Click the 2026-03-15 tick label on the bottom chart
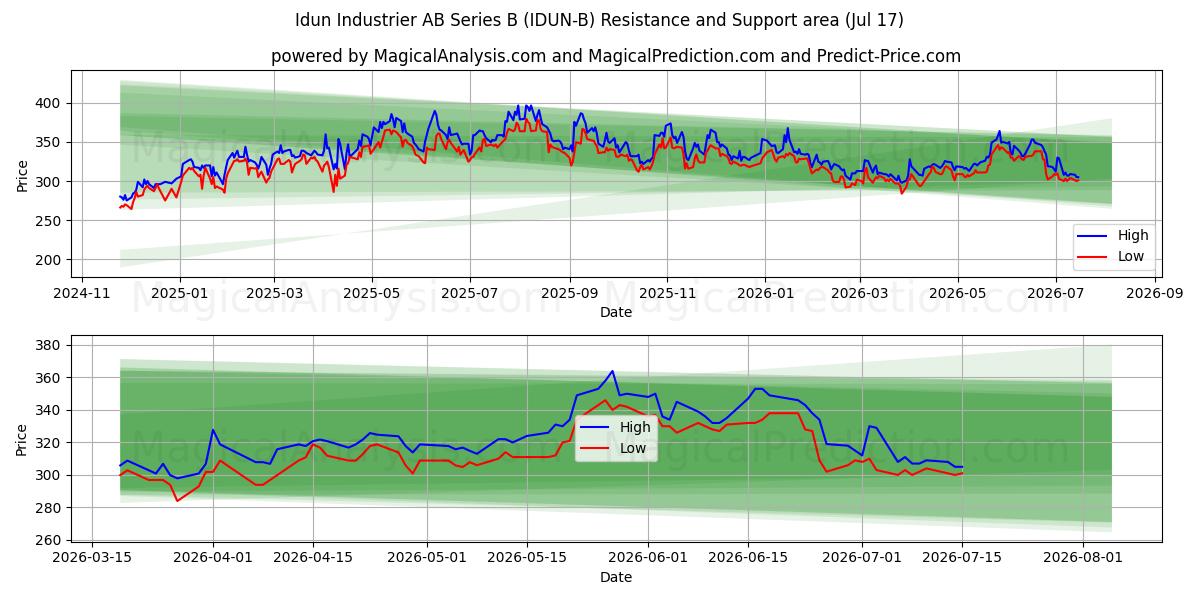The height and width of the screenshot is (600, 1200). (92, 559)
